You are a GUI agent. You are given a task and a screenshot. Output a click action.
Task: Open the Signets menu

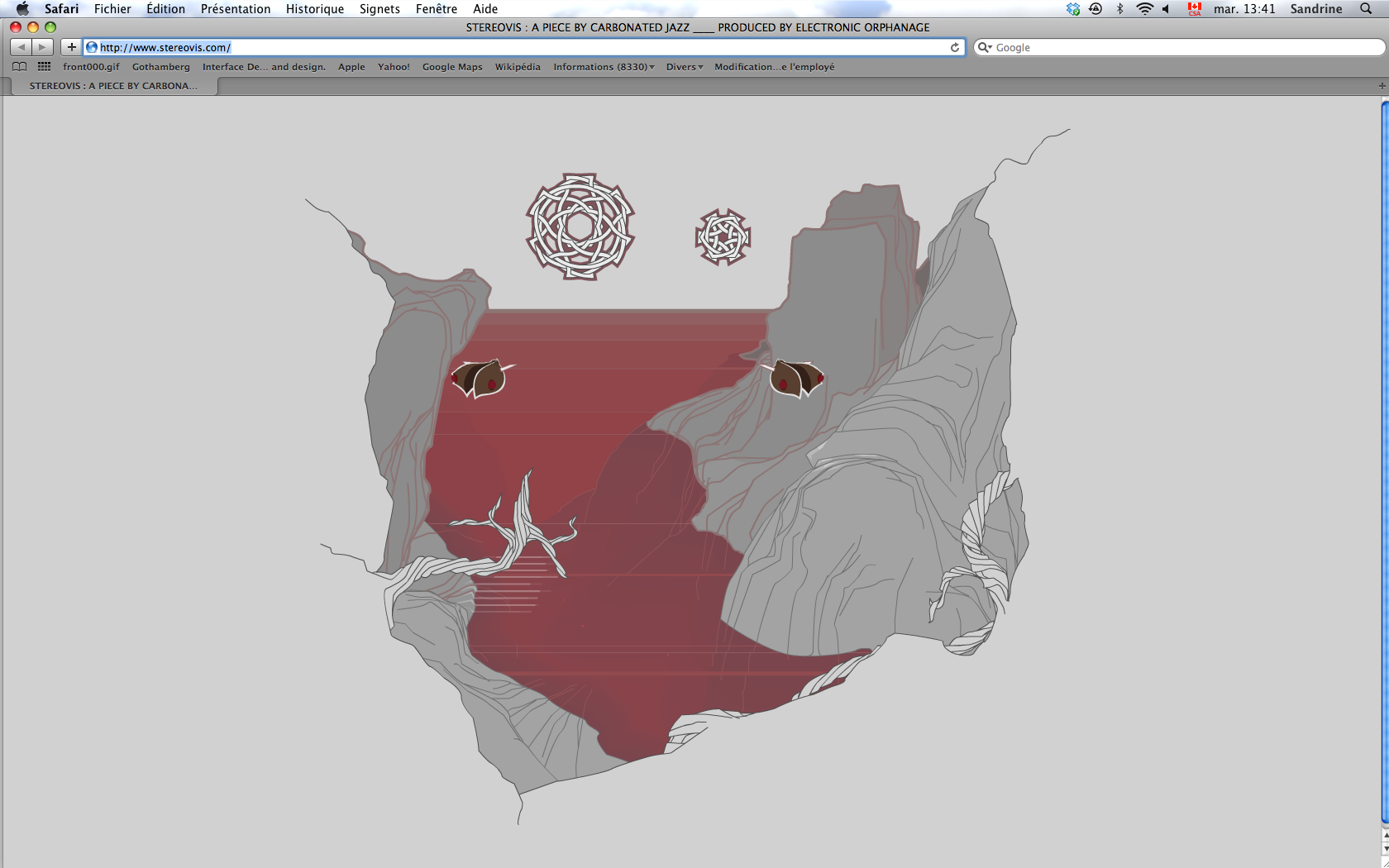pos(379,9)
